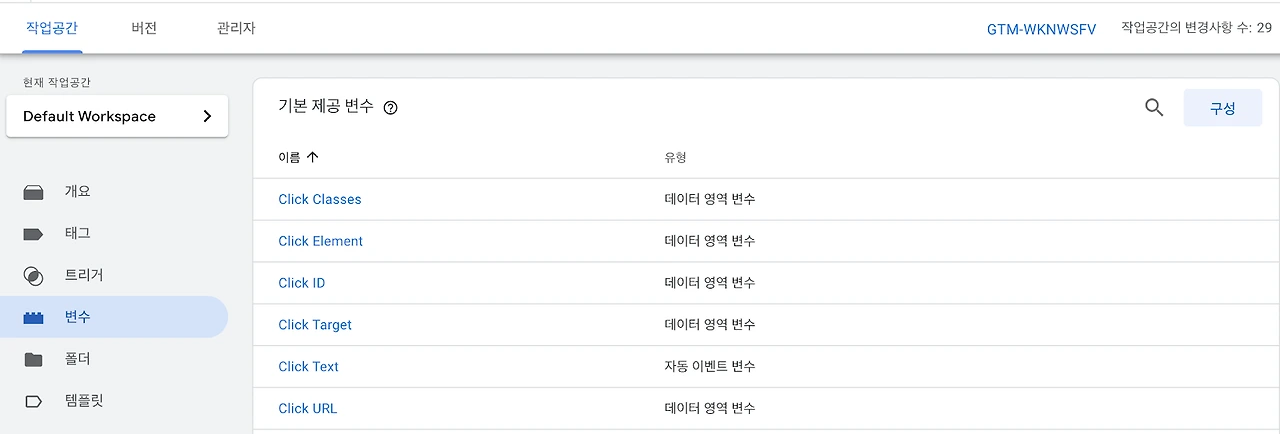The width and height of the screenshot is (1280, 434).
Task: Sort variables by 이름 column arrow
Action: (x=313, y=157)
